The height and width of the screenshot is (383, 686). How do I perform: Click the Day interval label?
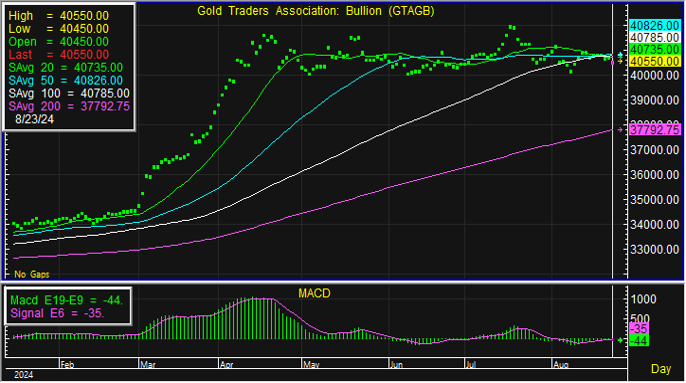pos(661,369)
